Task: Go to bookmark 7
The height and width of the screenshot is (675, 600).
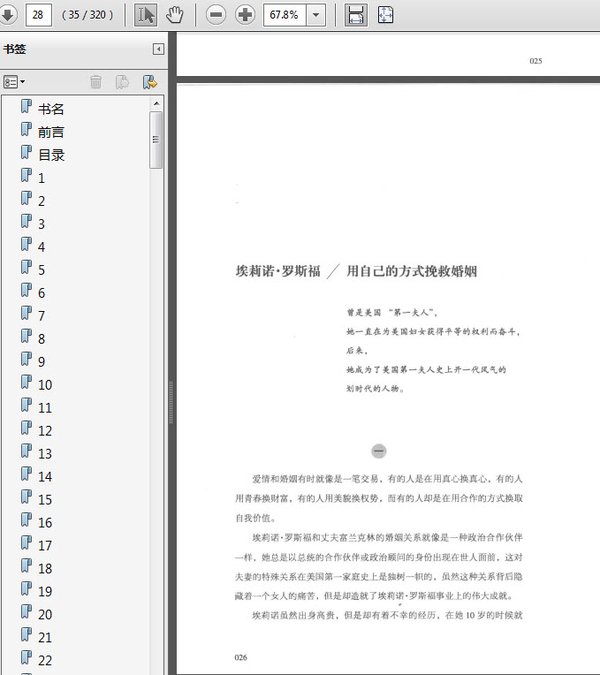Action: coord(41,316)
